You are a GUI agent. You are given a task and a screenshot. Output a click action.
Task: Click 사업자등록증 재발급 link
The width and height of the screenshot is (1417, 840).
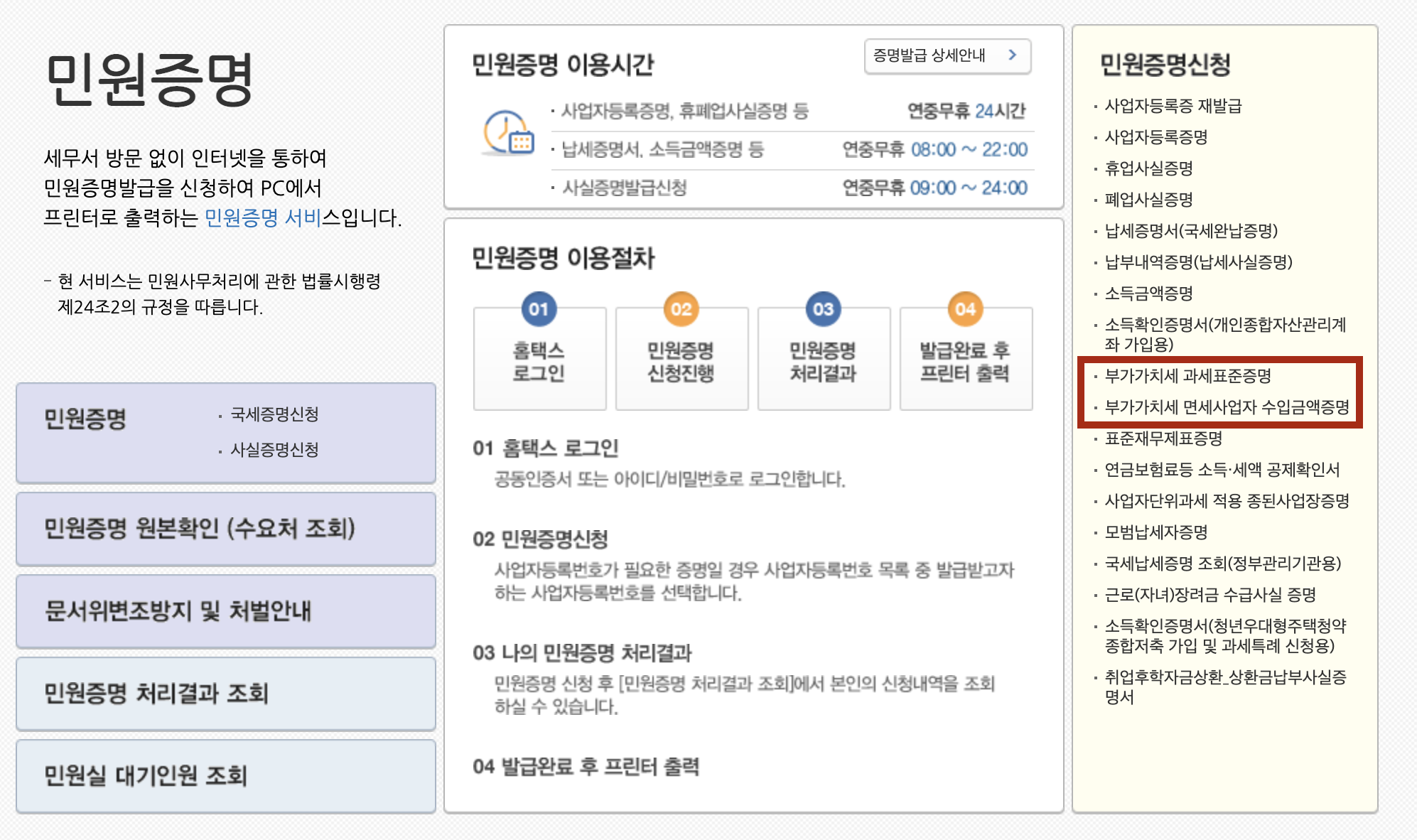tap(1173, 107)
